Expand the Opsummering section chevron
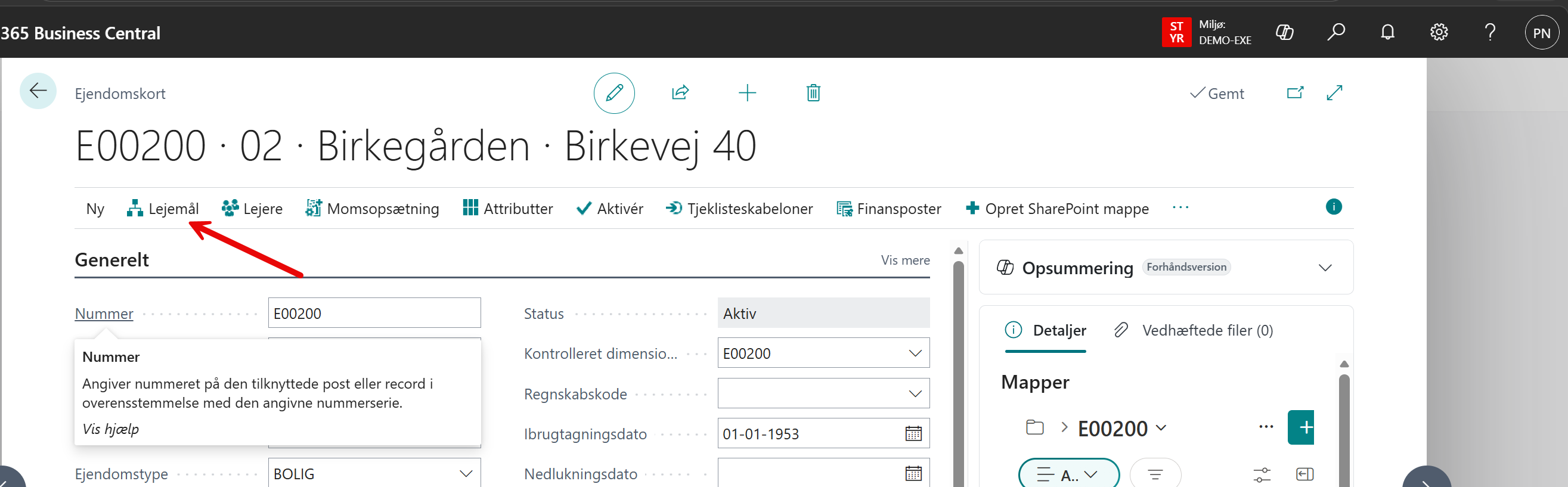 point(1325,268)
